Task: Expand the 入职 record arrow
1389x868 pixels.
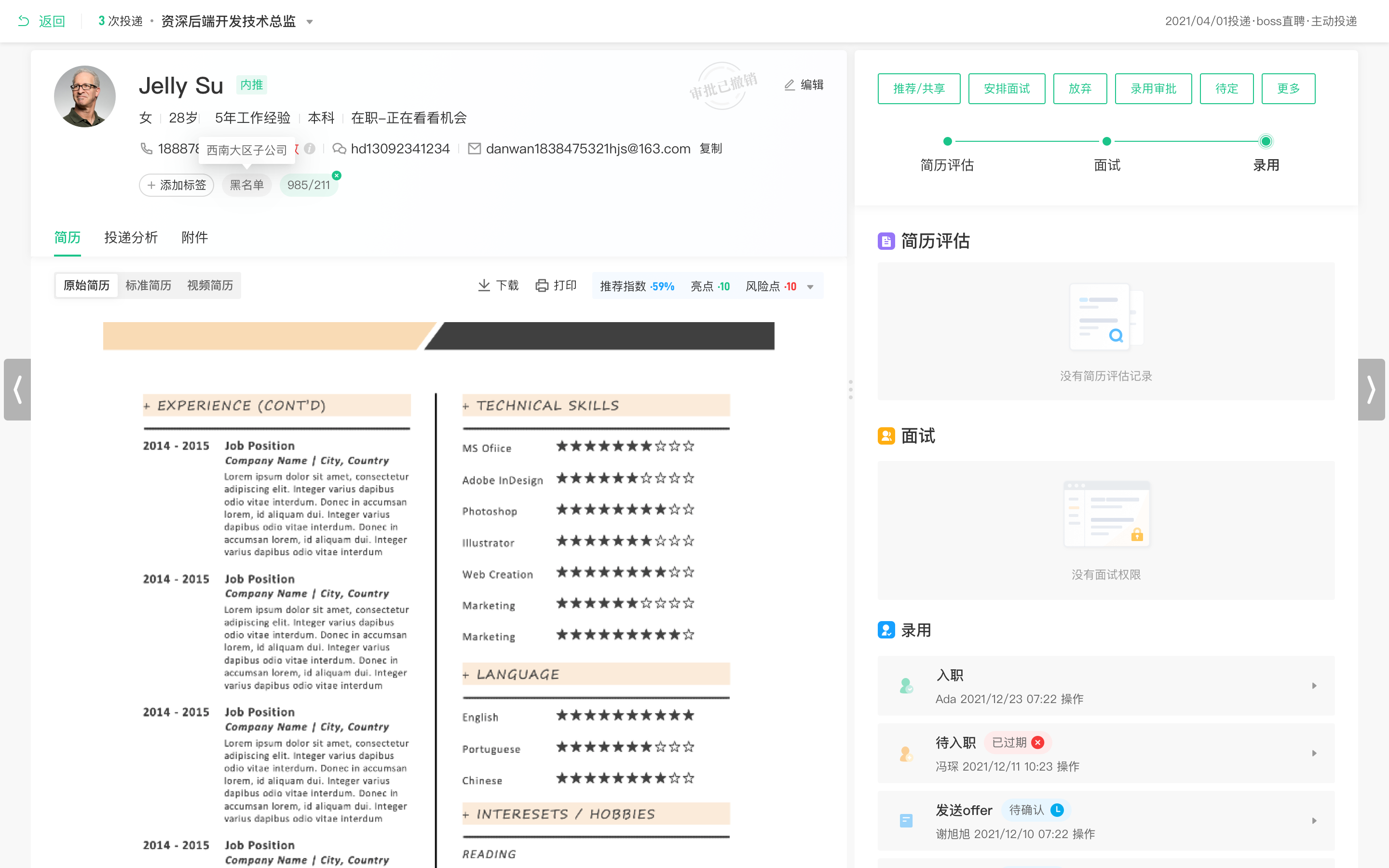Action: coord(1314,685)
